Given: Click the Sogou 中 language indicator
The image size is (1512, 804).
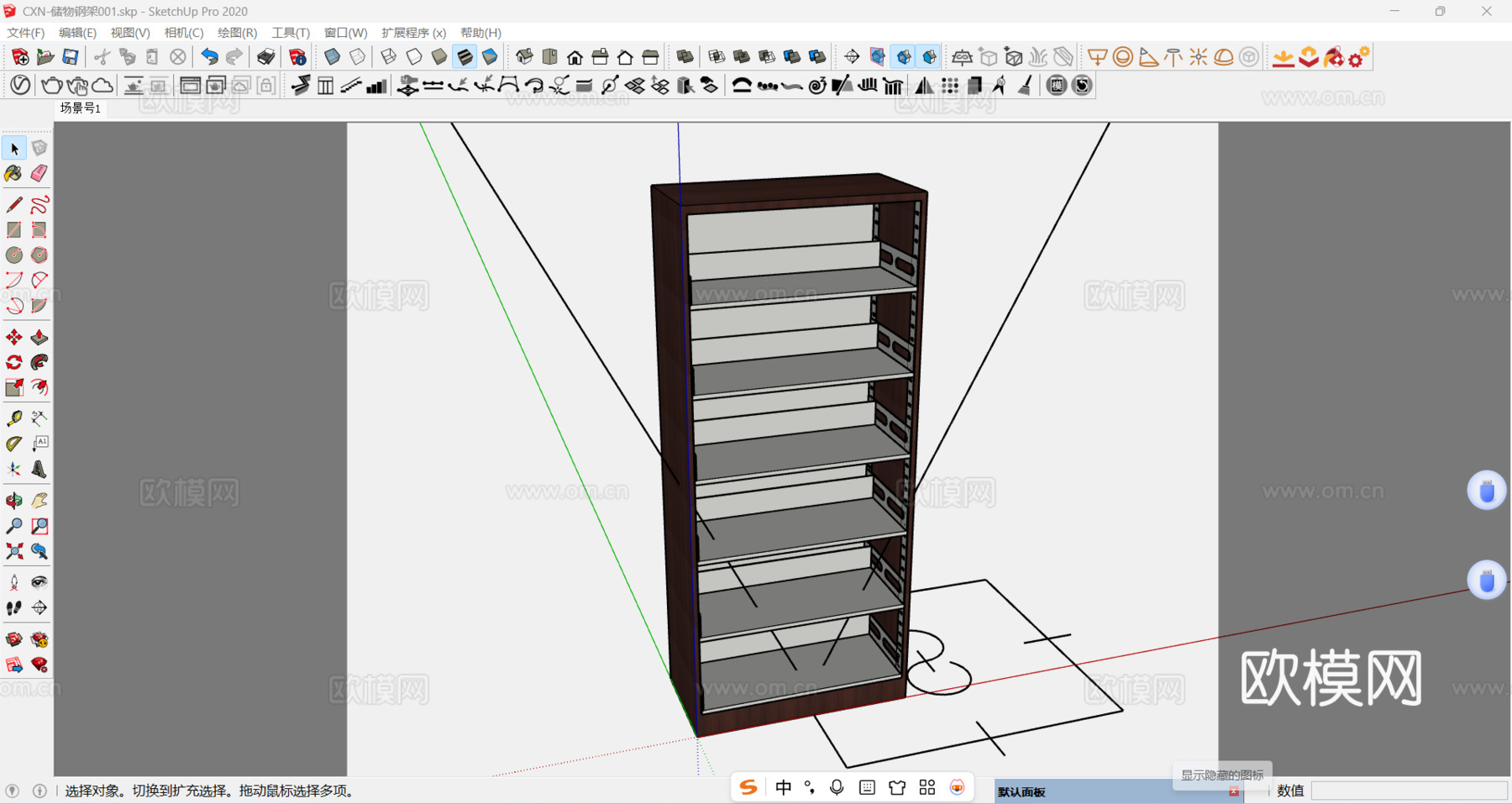Looking at the screenshot, I should pyautogui.click(x=784, y=787).
